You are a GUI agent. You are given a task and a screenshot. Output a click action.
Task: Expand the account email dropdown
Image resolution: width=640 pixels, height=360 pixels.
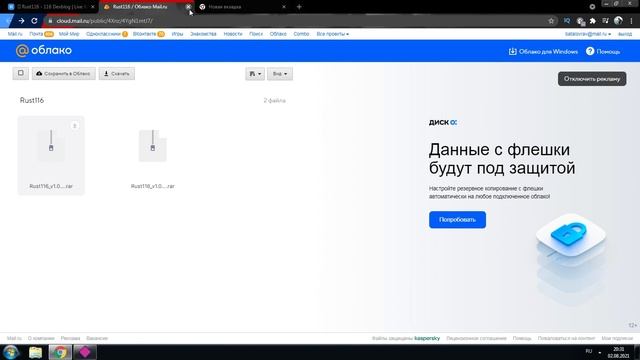(588, 34)
